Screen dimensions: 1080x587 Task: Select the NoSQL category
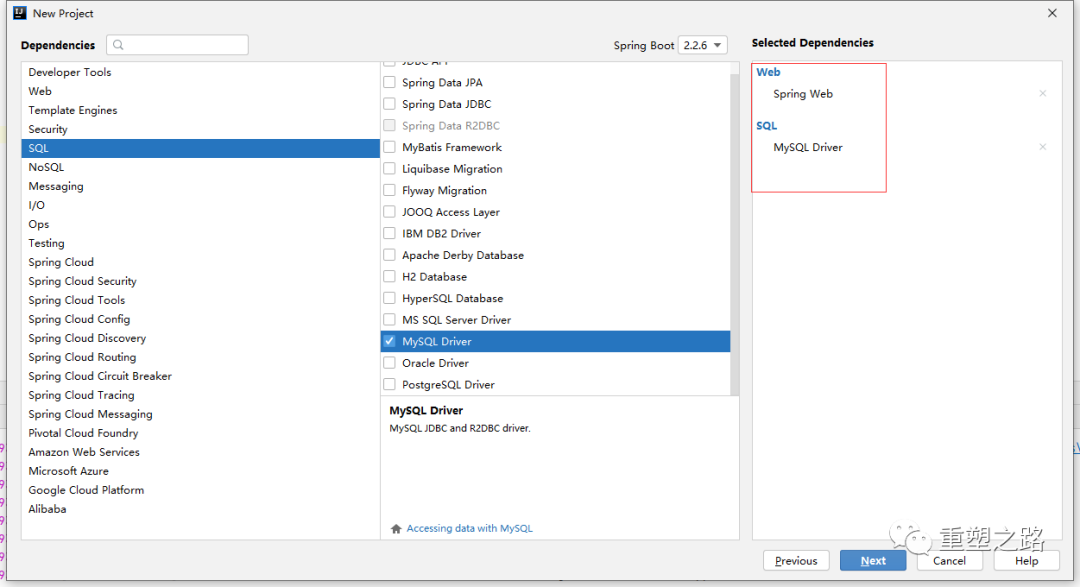click(x=46, y=167)
